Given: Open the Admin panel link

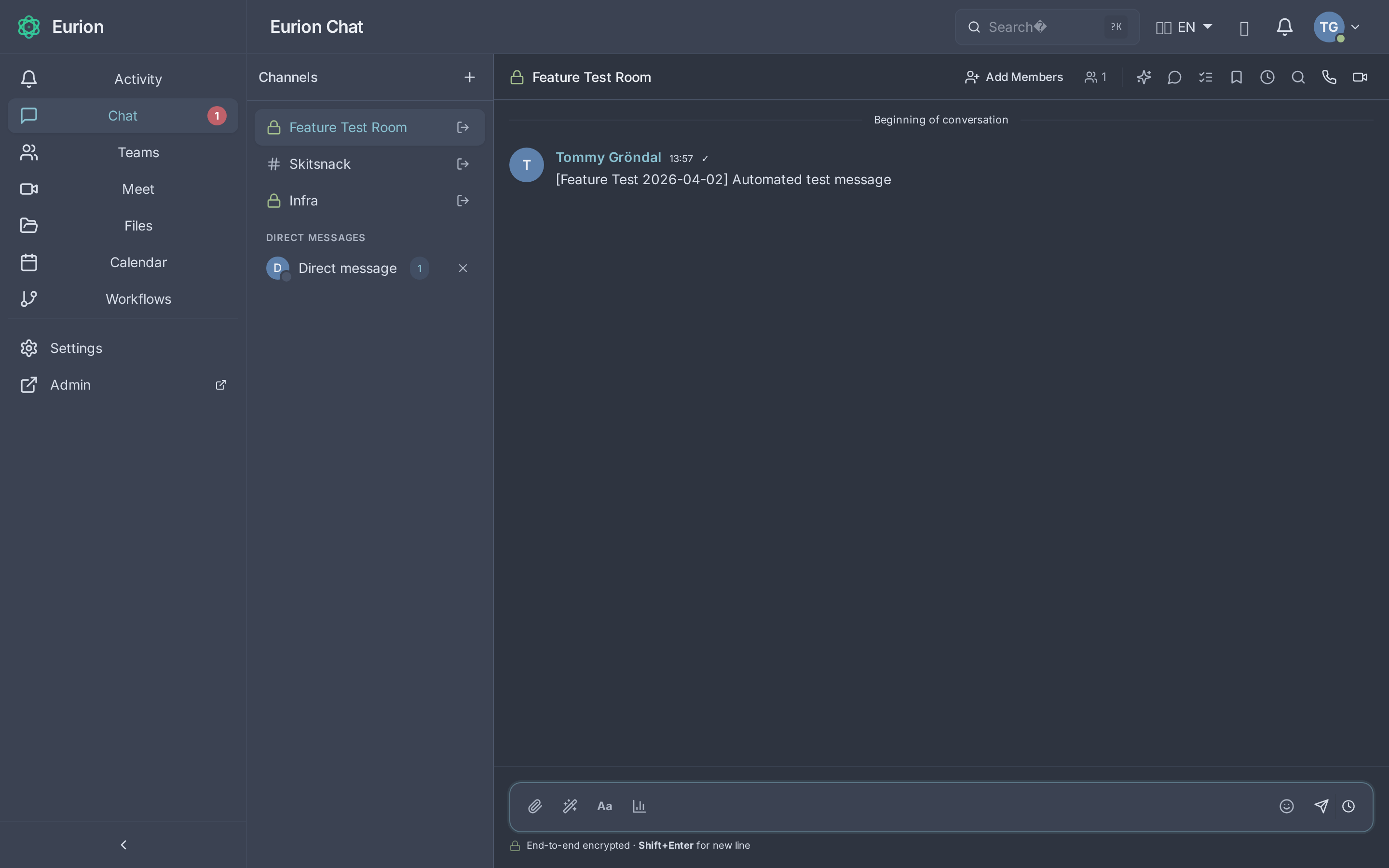Looking at the screenshot, I should pyautogui.click(x=70, y=385).
